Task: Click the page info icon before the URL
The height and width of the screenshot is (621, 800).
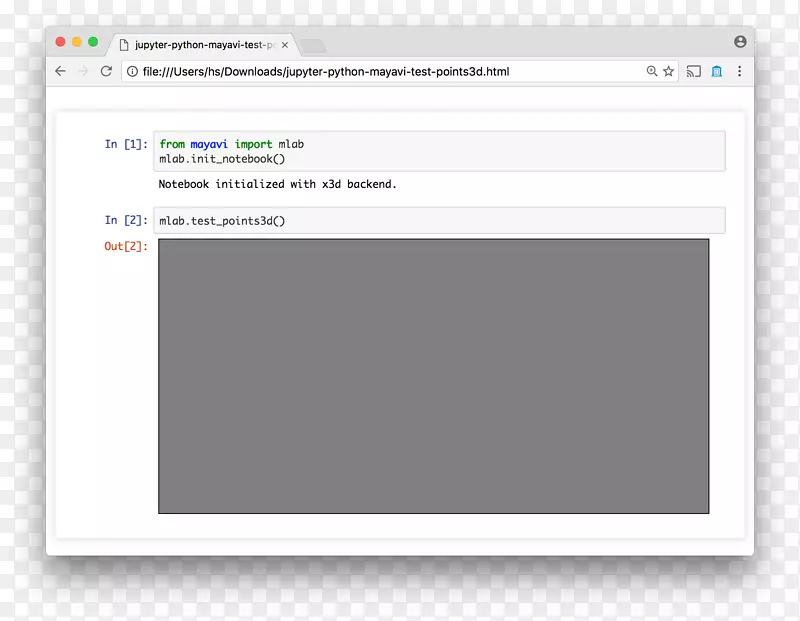Action: click(x=133, y=71)
